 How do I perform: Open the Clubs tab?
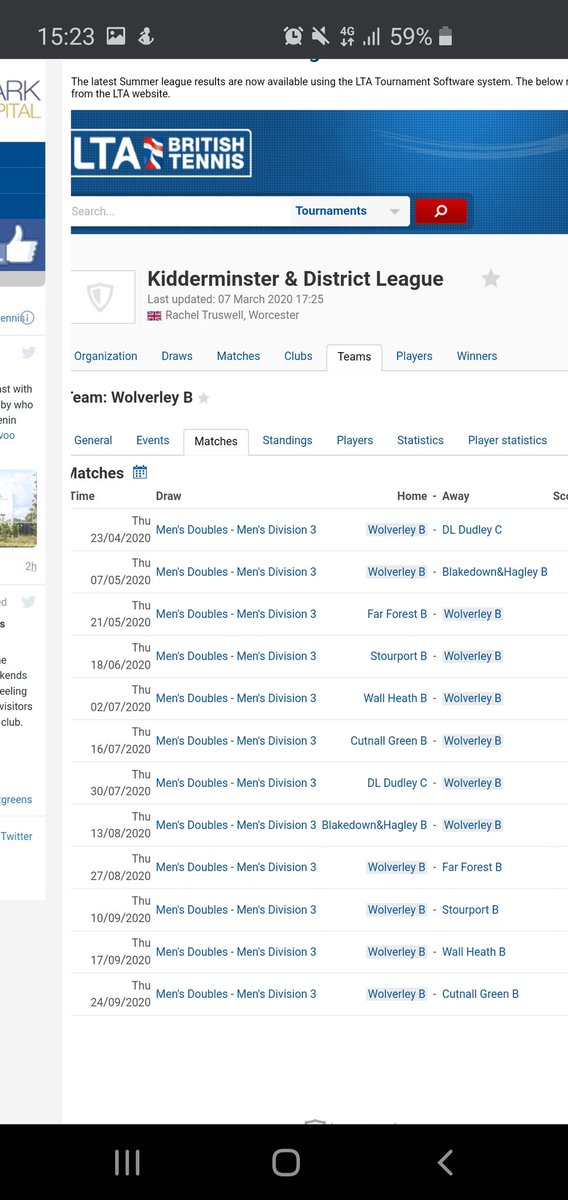coord(298,356)
